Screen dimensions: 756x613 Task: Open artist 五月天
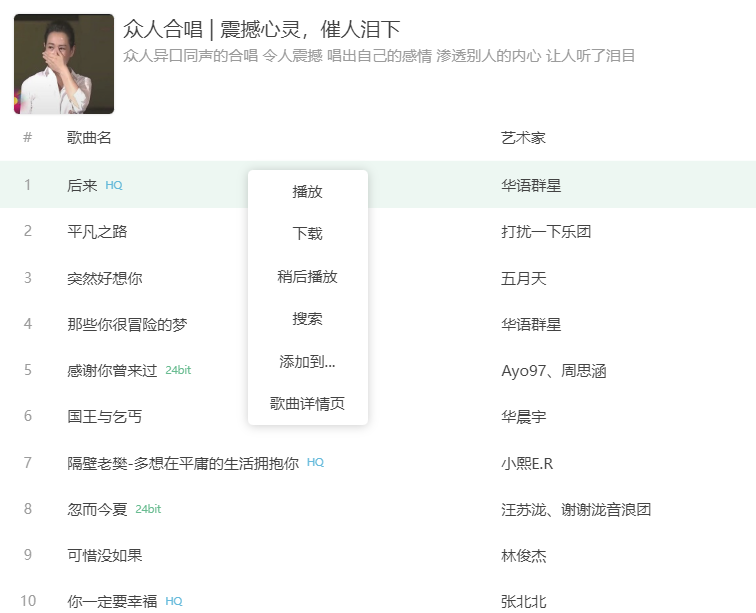pyautogui.click(x=523, y=278)
